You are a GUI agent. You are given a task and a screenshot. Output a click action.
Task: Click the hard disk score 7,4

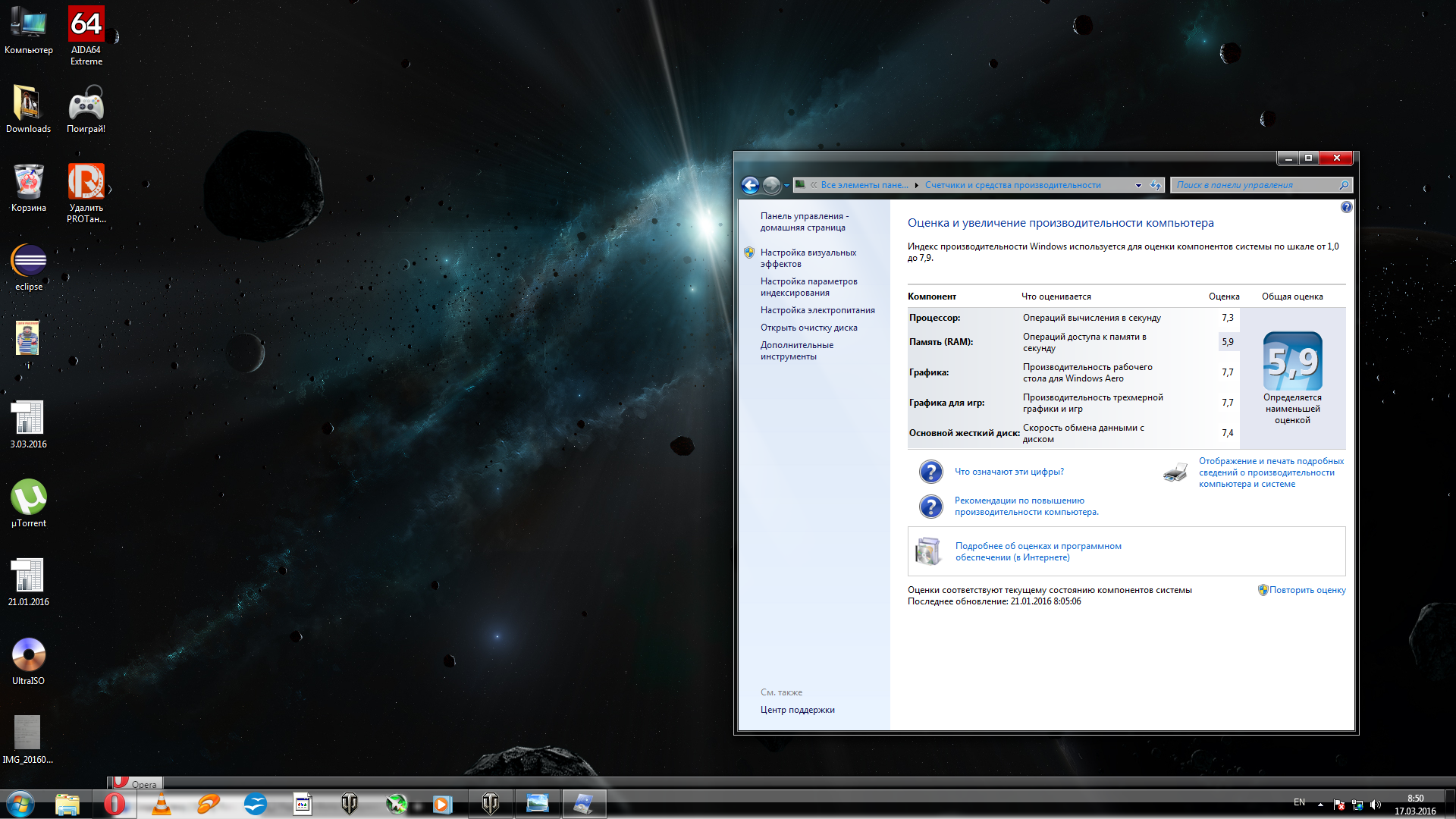tap(1227, 433)
